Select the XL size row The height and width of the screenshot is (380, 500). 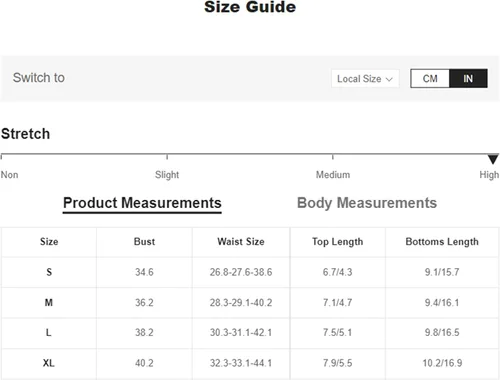tap(250, 363)
